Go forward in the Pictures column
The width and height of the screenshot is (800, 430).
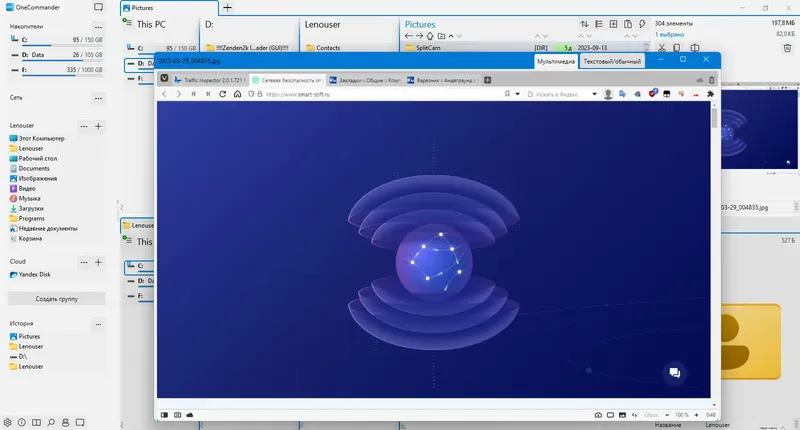[x=419, y=36]
